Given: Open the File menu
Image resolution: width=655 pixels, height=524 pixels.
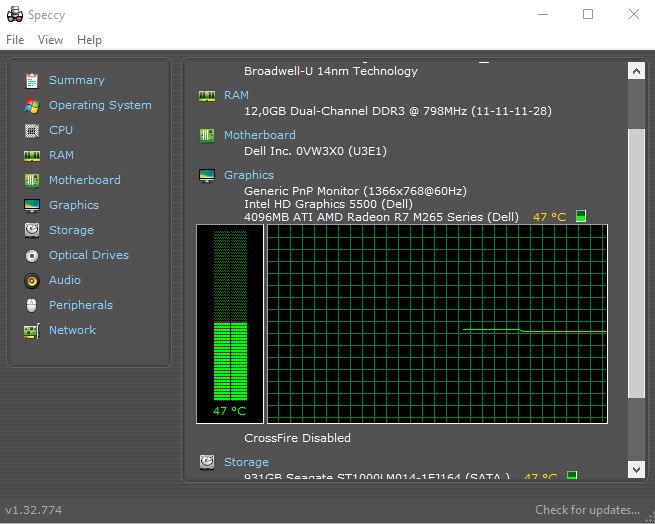Looking at the screenshot, I should 15,40.
